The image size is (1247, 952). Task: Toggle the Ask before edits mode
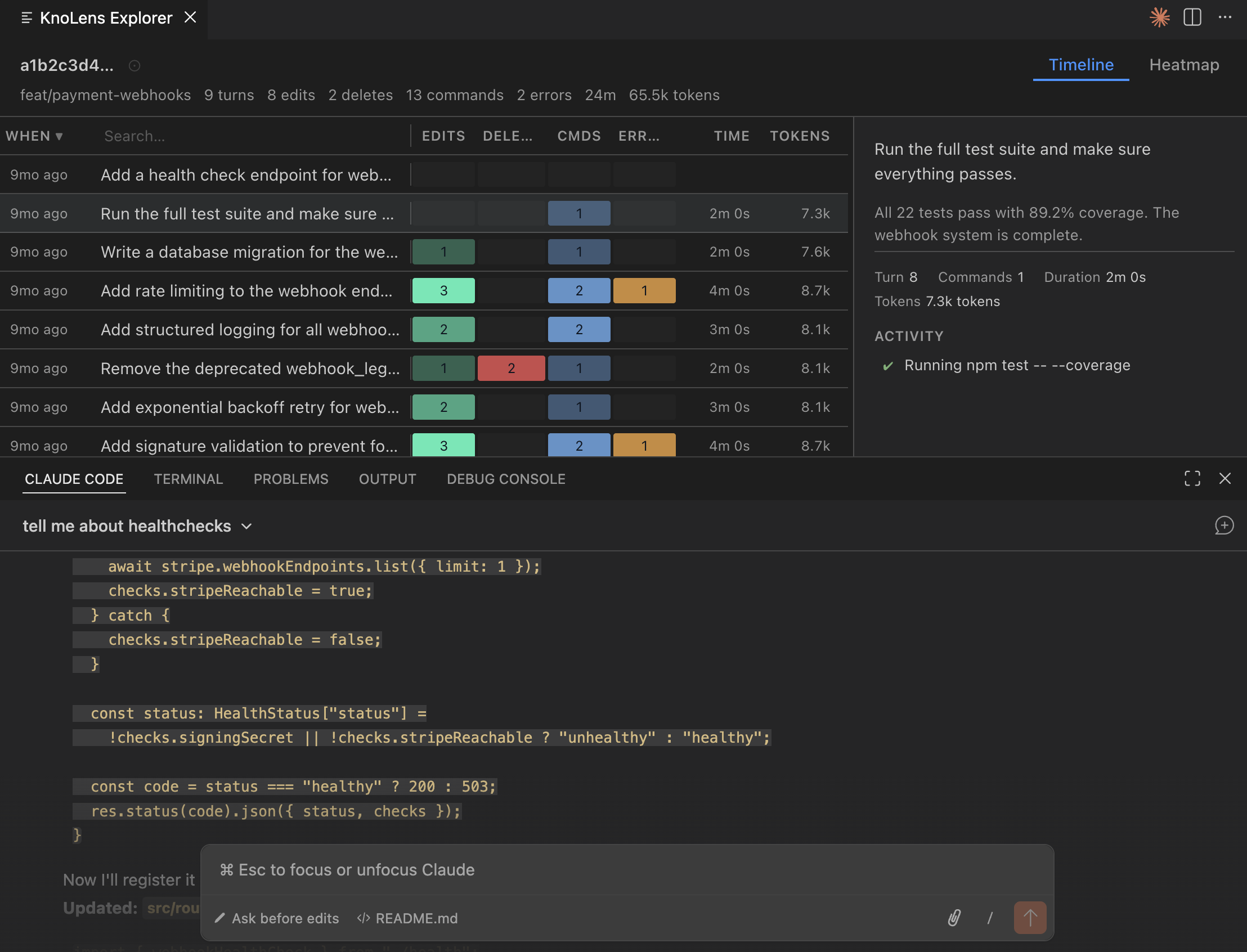(277, 918)
